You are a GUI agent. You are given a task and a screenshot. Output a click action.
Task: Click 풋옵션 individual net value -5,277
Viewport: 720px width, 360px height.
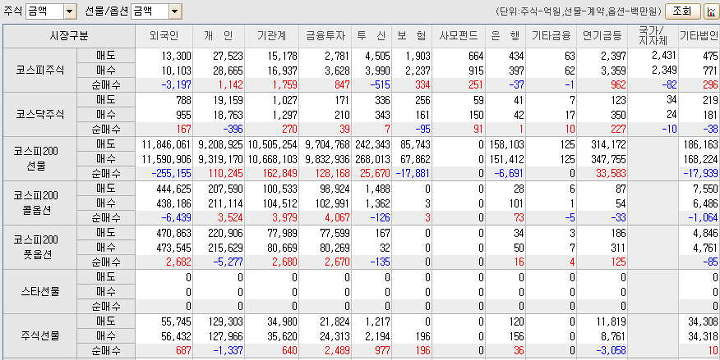point(228,261)
